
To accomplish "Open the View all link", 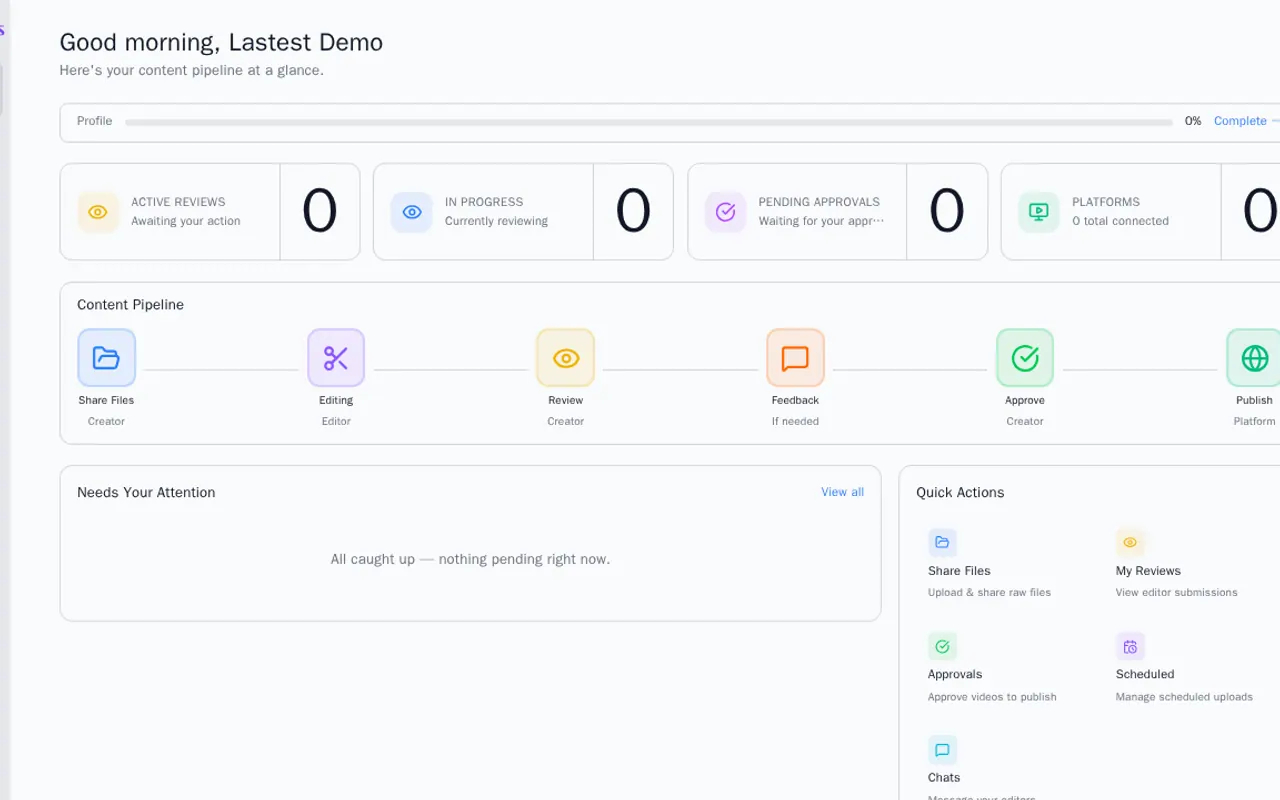I will coord(843,492).
